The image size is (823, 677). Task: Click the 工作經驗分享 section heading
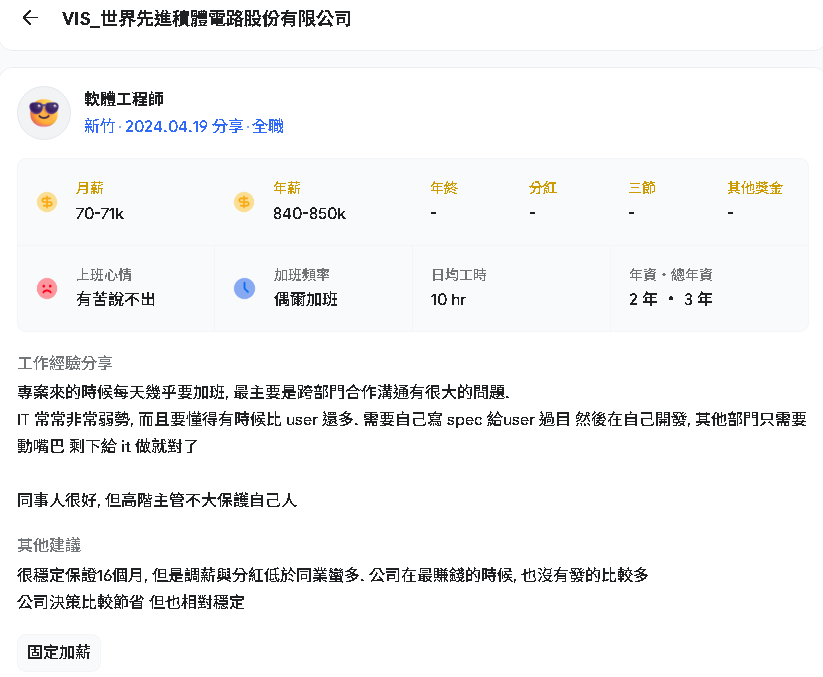coord(65,363)
